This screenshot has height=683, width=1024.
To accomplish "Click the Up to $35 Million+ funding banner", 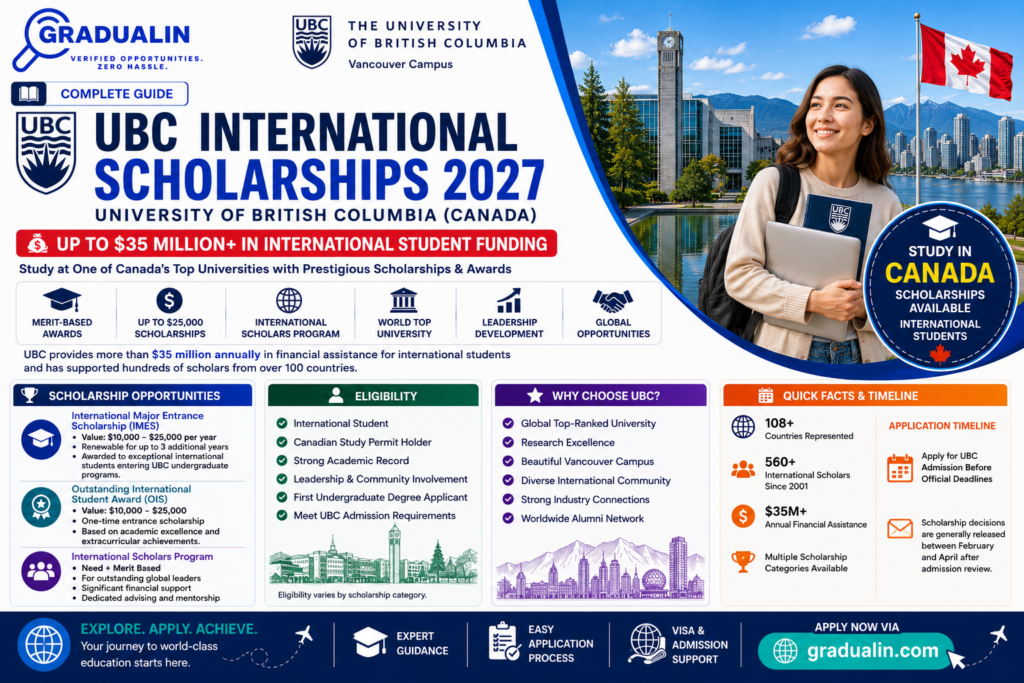I will [287, 244].
